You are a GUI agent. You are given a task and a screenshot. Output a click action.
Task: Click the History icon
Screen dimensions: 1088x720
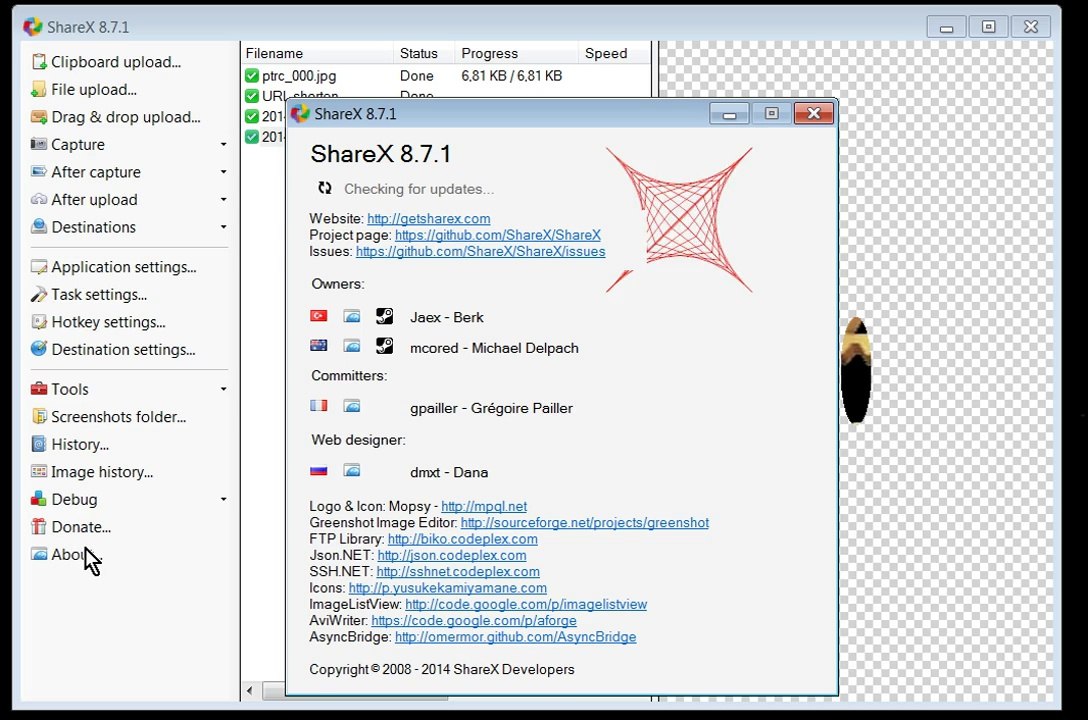pyautogui.click(x=39, y=444)
